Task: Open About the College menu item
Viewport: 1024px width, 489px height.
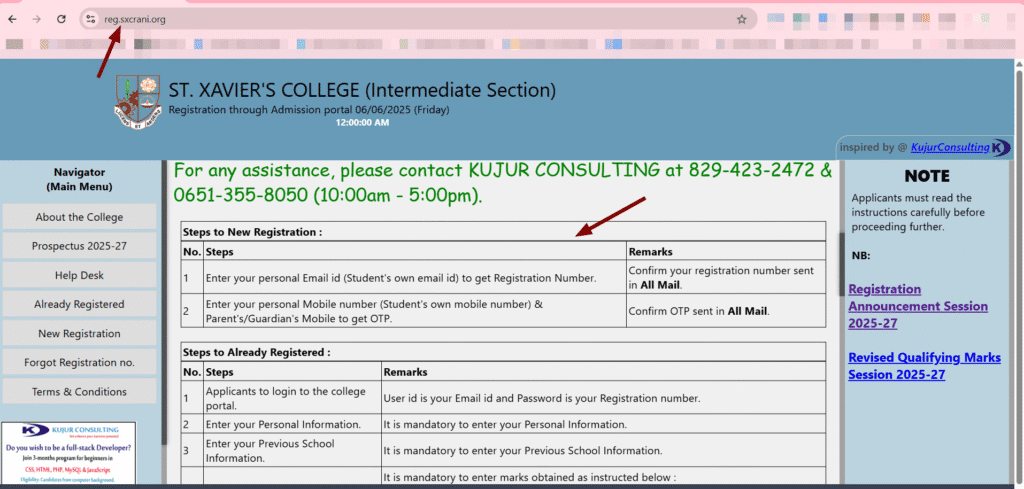Action: pyautogui.click(x=79, y=217)
